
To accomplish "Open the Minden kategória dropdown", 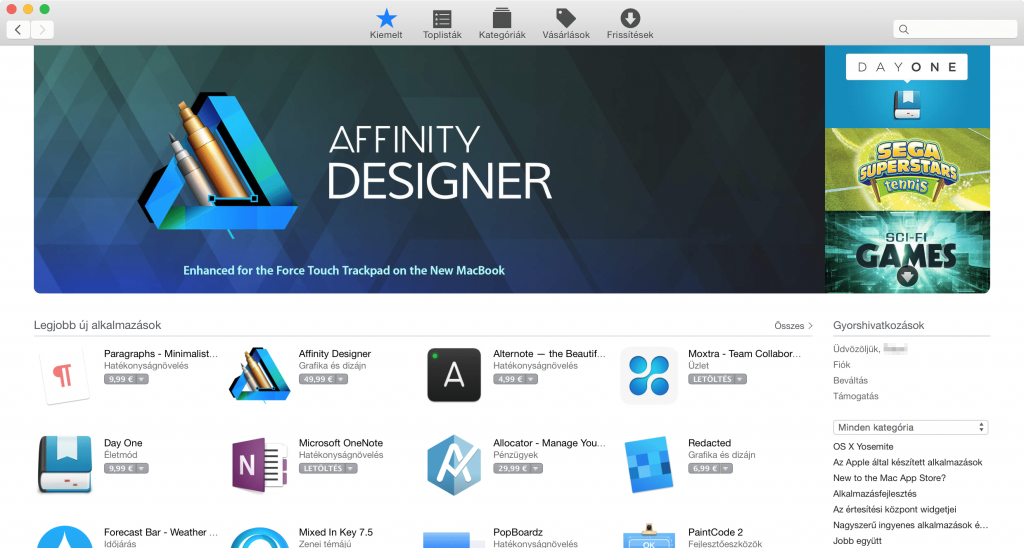I will 910,427.
